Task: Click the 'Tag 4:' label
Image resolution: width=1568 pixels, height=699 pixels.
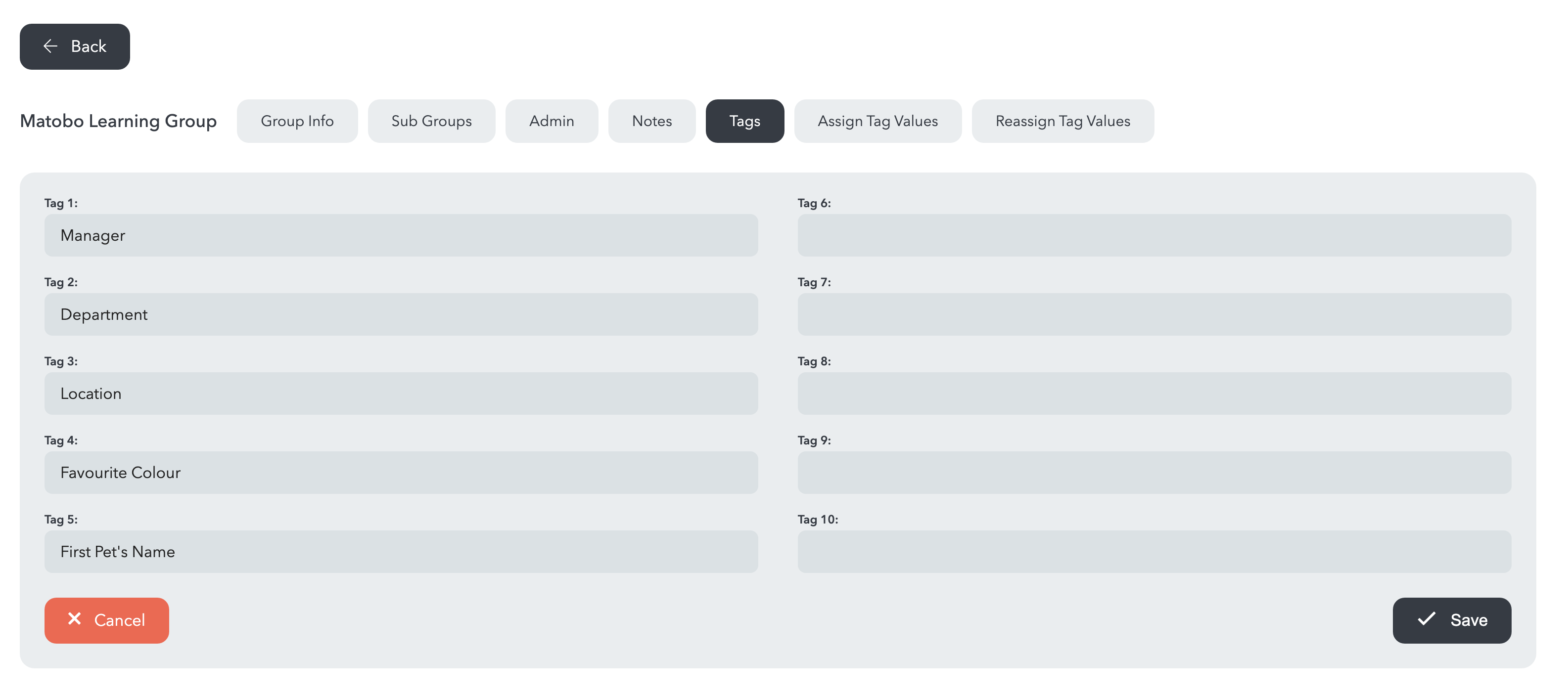Action: click(61, 440)
